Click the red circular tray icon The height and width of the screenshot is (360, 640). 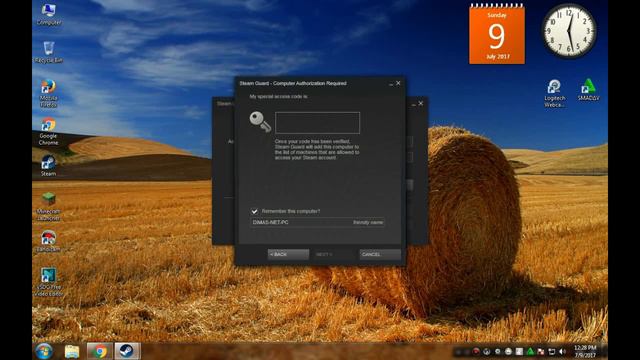point(476,351)
